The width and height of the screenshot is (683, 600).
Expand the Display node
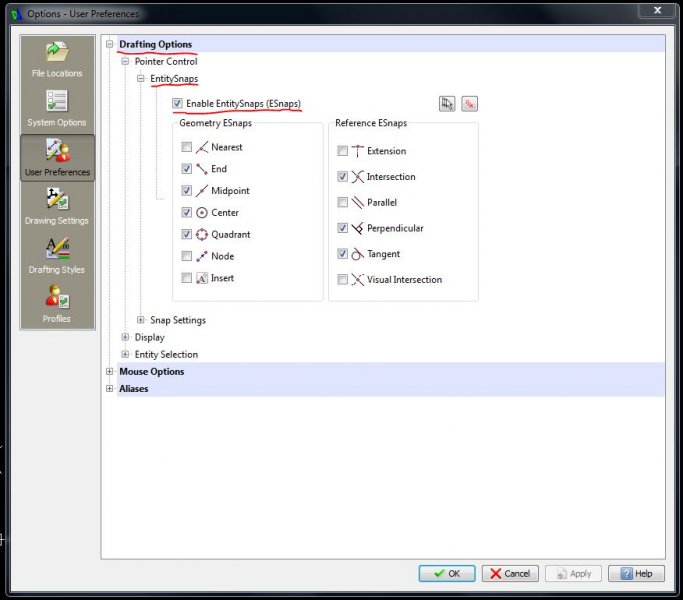coord(125,337)
